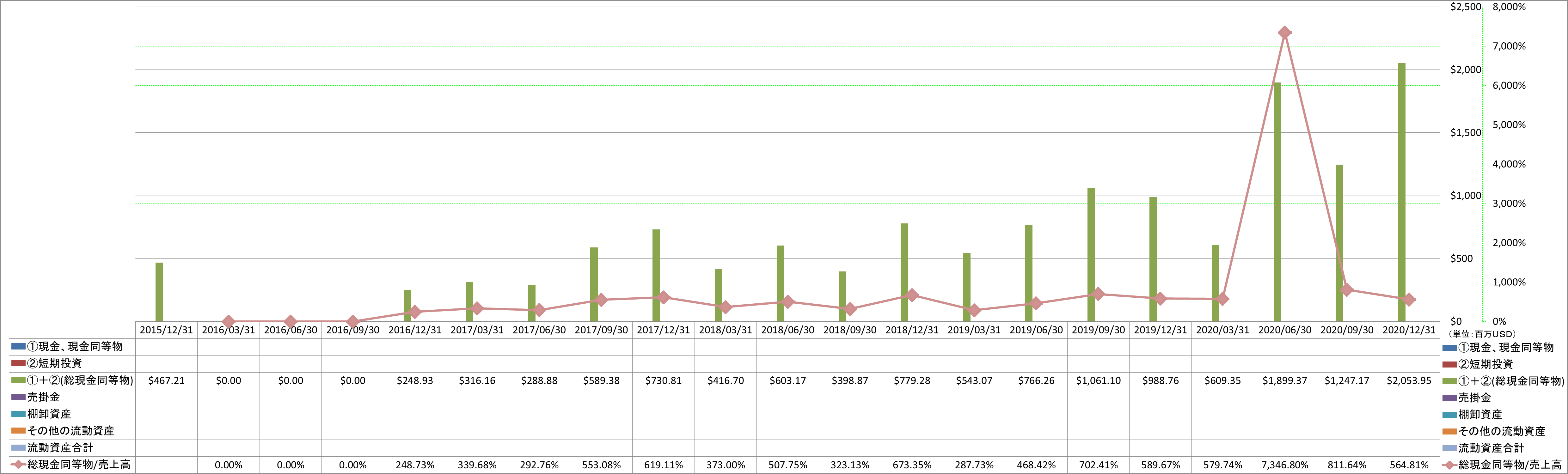The width and height of the screenshot is (1568, 474).
Task: Click the line marker at 2018/12/31
Action: click(x=912, y=295)
